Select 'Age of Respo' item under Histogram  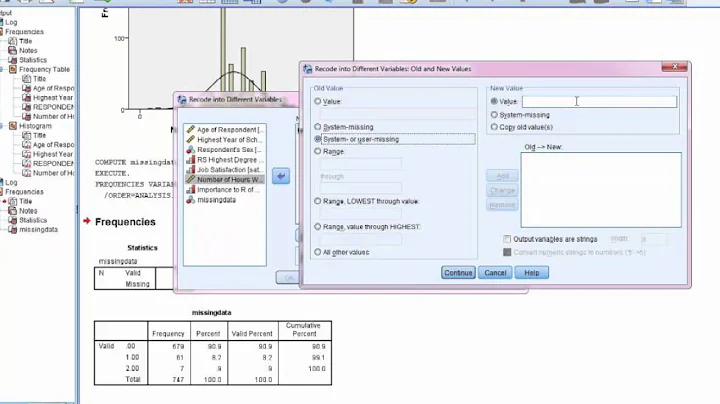click(x=53, y=145)
